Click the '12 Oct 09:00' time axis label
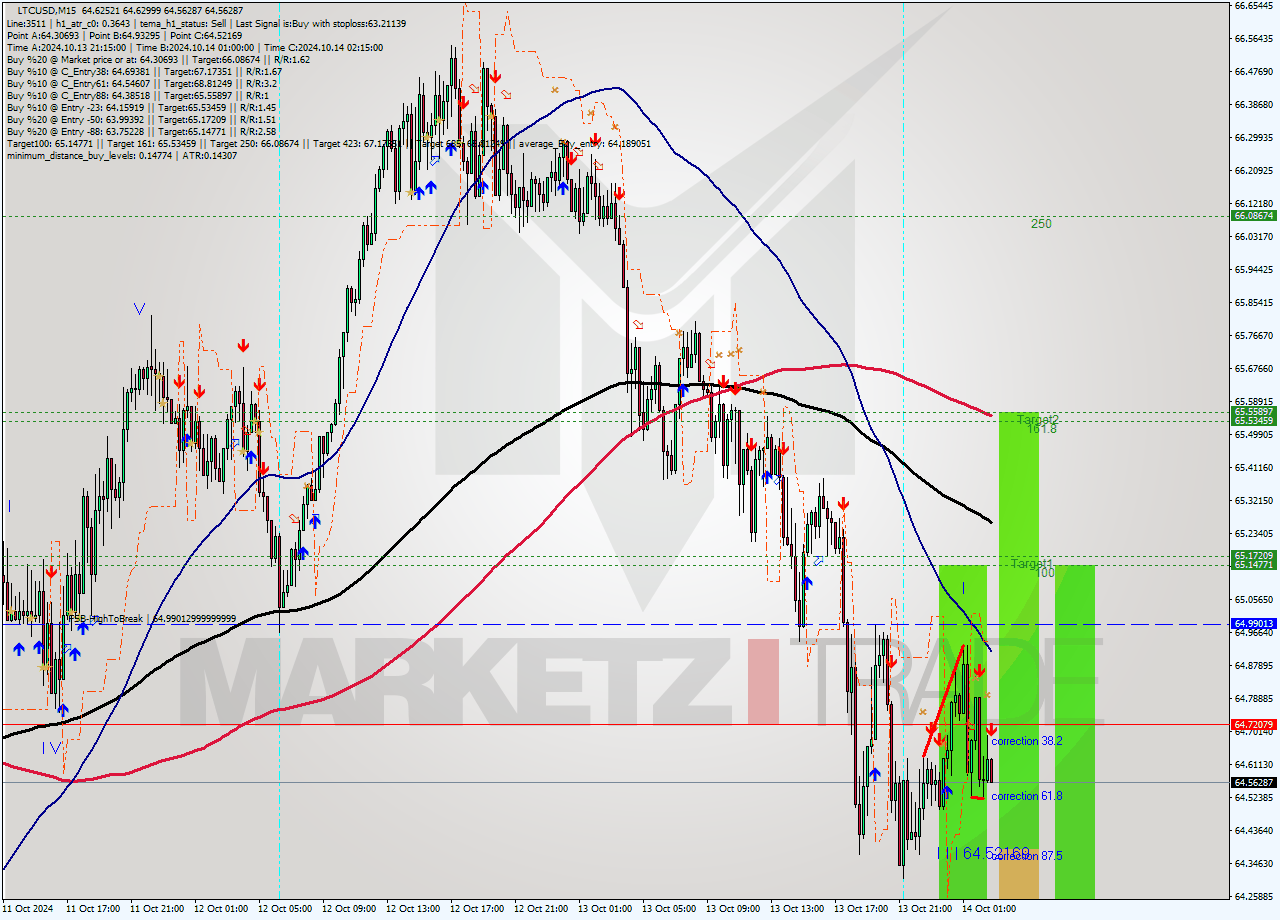1280x920 pixels. 348,909
